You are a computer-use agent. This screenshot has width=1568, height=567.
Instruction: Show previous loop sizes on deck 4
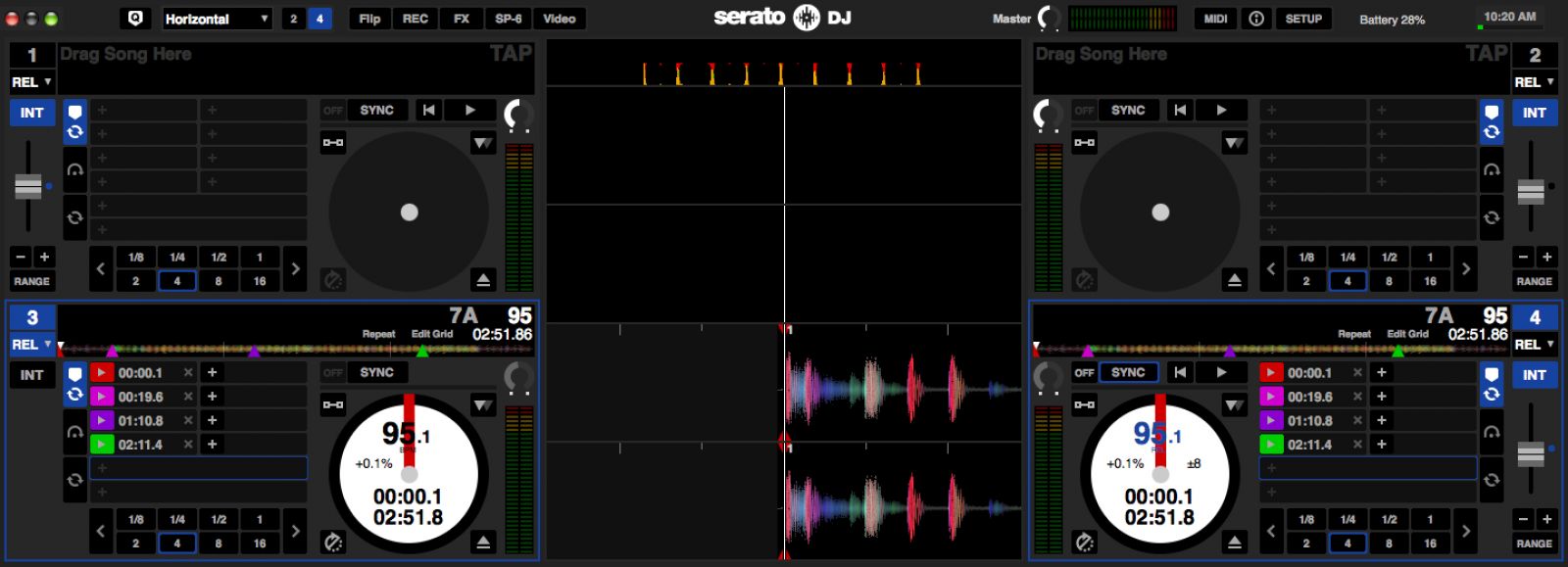[1272, 531]
